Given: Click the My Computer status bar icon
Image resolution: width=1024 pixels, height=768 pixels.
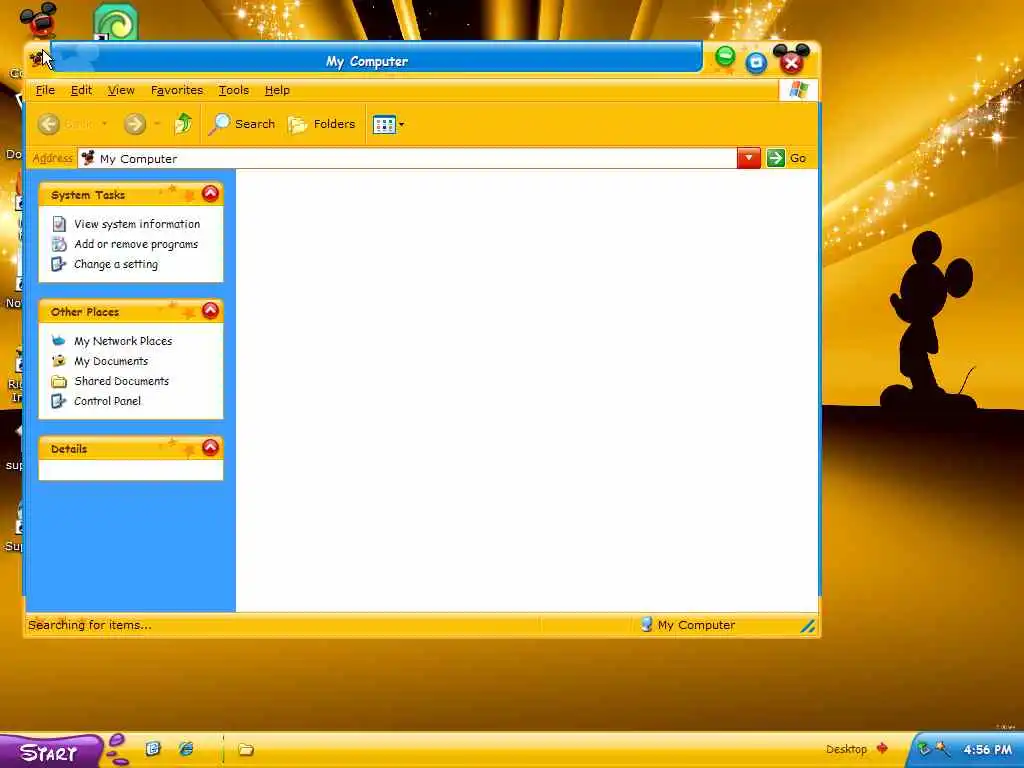Looking at the screenshot, I should coord(647,624).
